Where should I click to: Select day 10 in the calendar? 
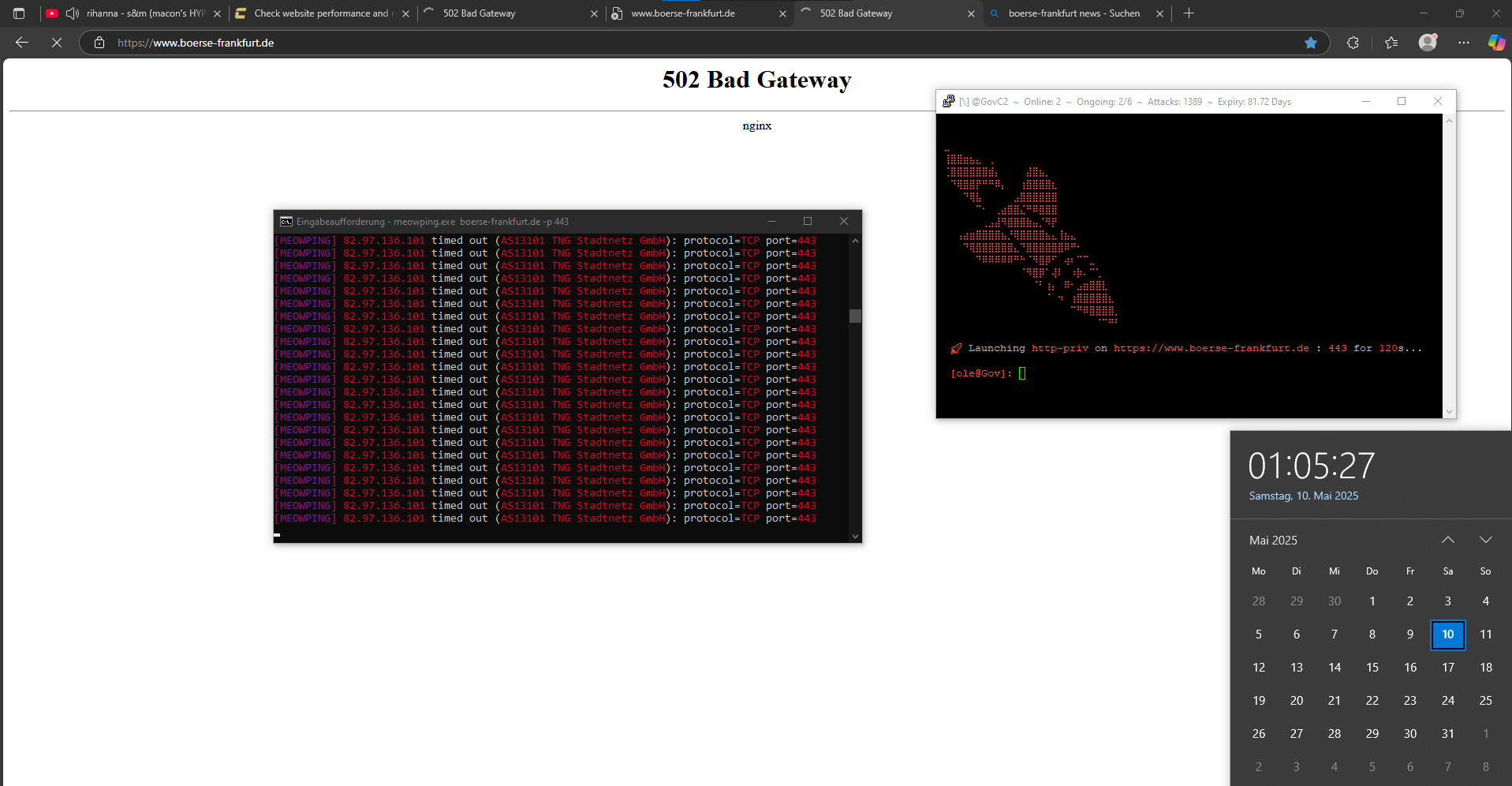click(x=1448, y=634)
